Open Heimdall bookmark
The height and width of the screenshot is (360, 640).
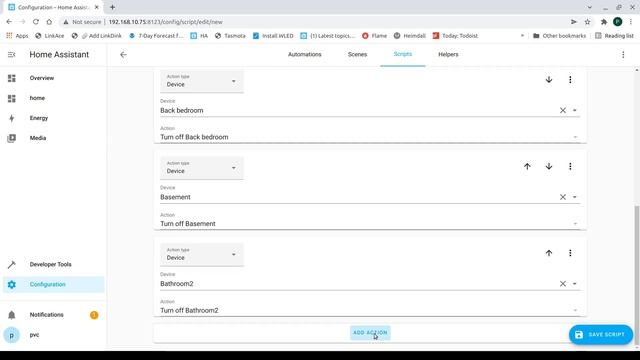(x=410, y=36)
